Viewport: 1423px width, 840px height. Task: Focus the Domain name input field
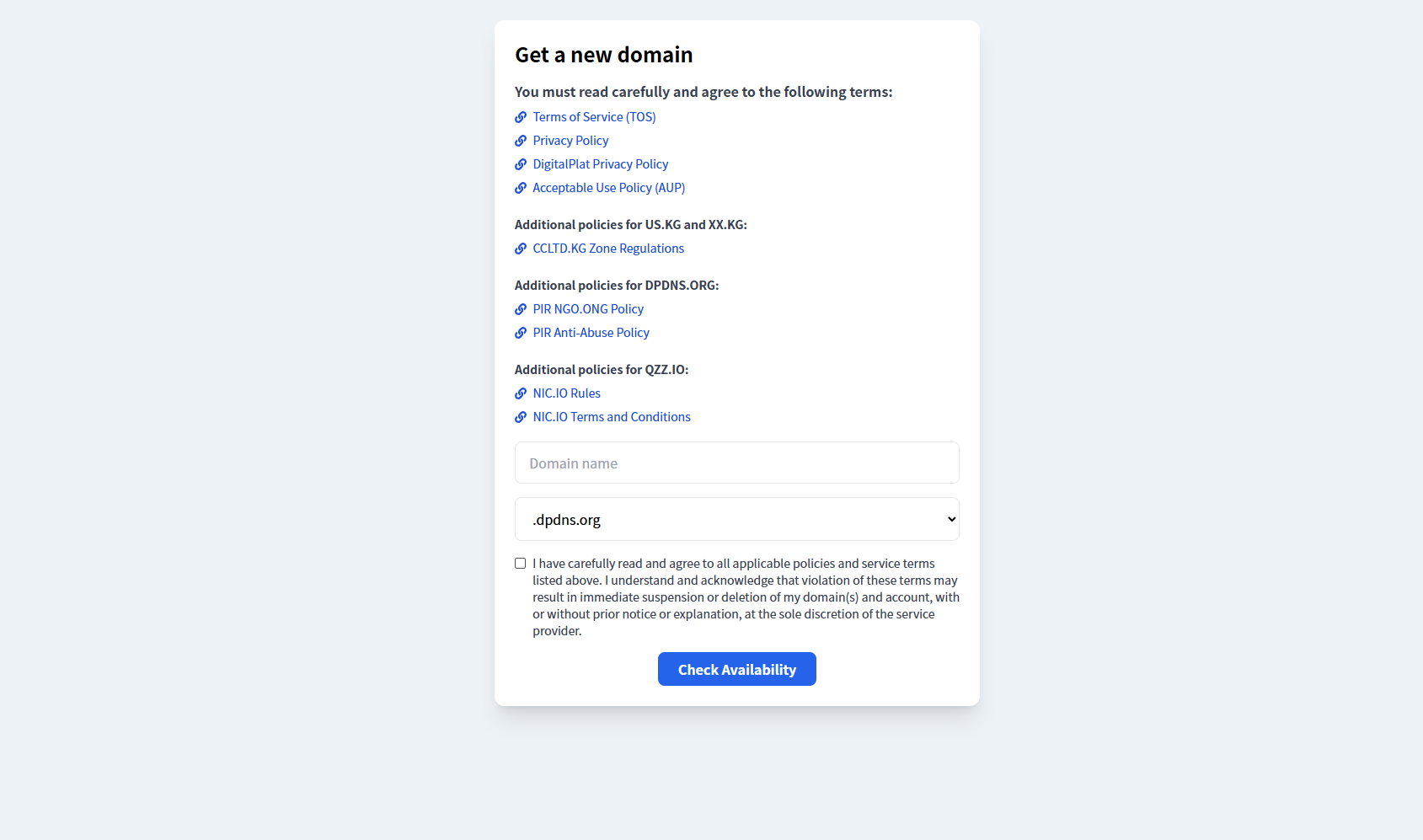click(736, 463)
